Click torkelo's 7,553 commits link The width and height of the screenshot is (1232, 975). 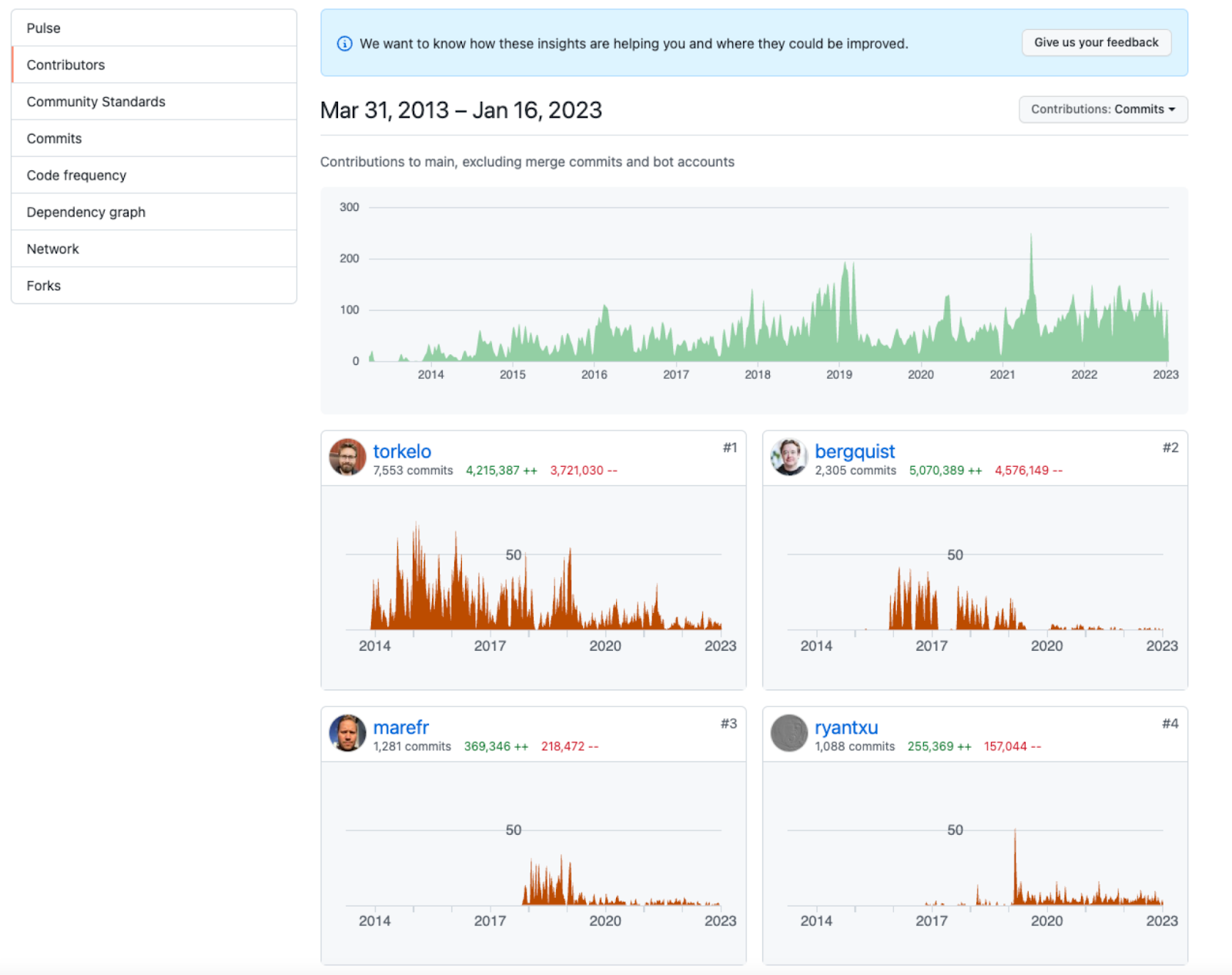point(413,471)
